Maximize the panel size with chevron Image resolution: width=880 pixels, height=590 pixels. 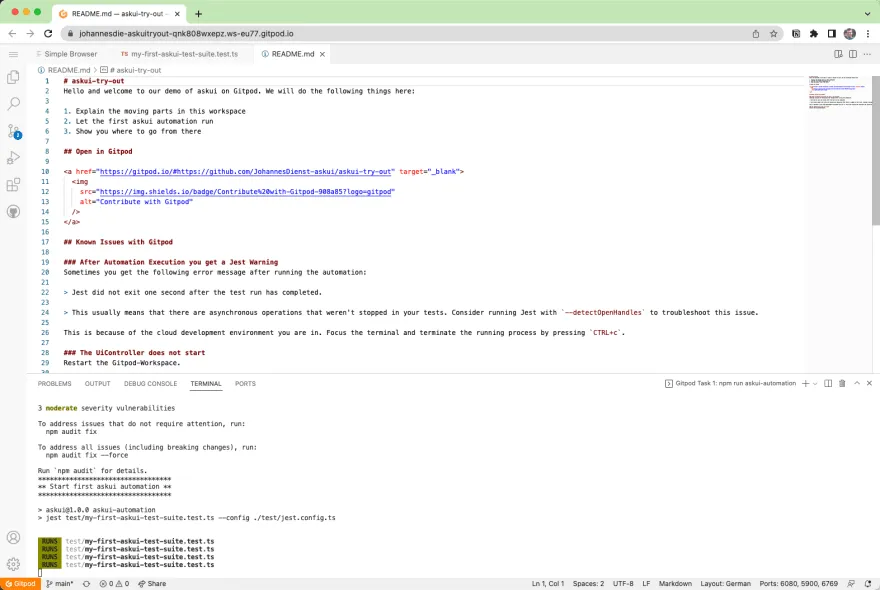[x=857, y=383]
